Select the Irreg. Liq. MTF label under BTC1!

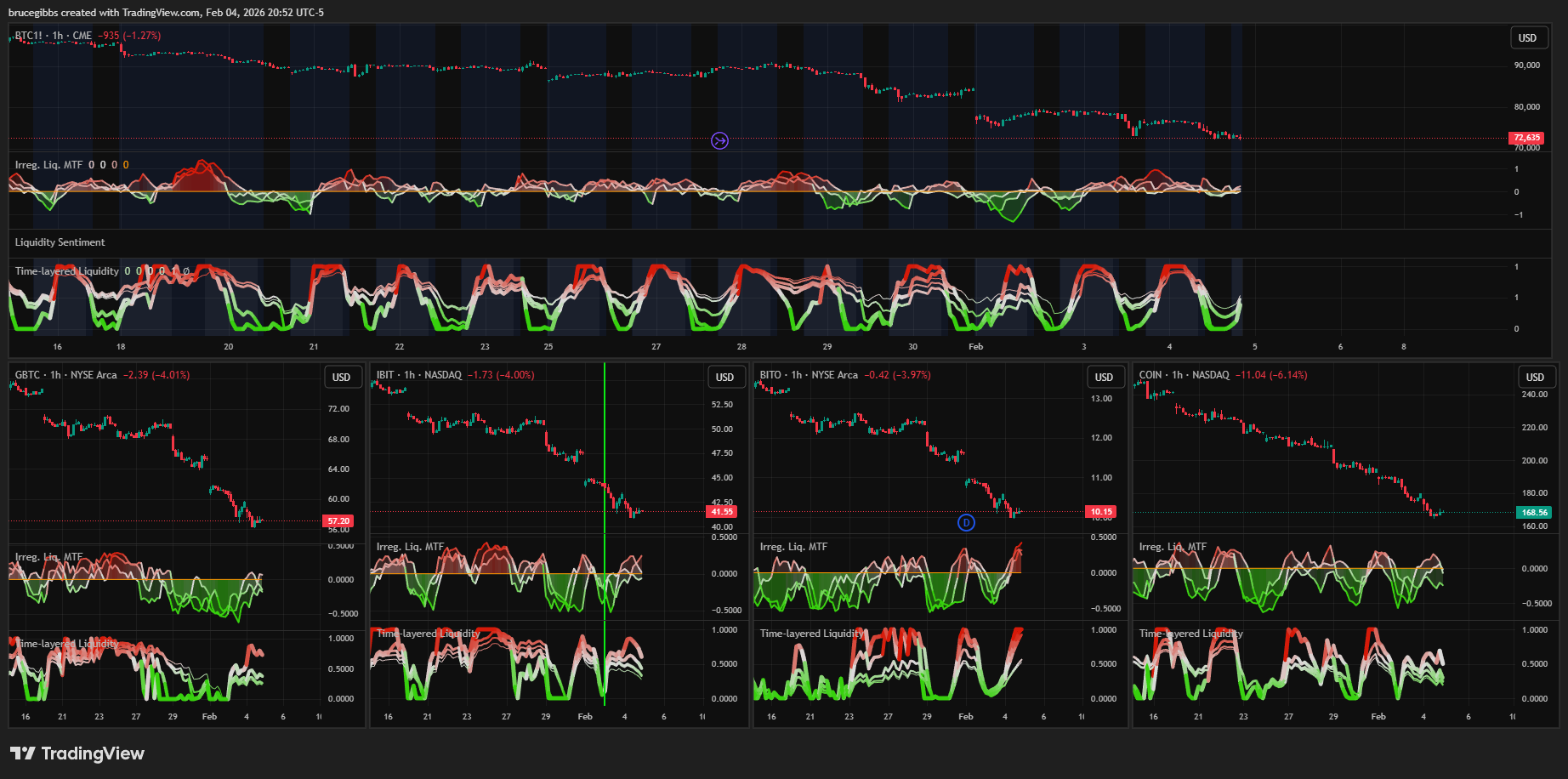tap(48, 165)
